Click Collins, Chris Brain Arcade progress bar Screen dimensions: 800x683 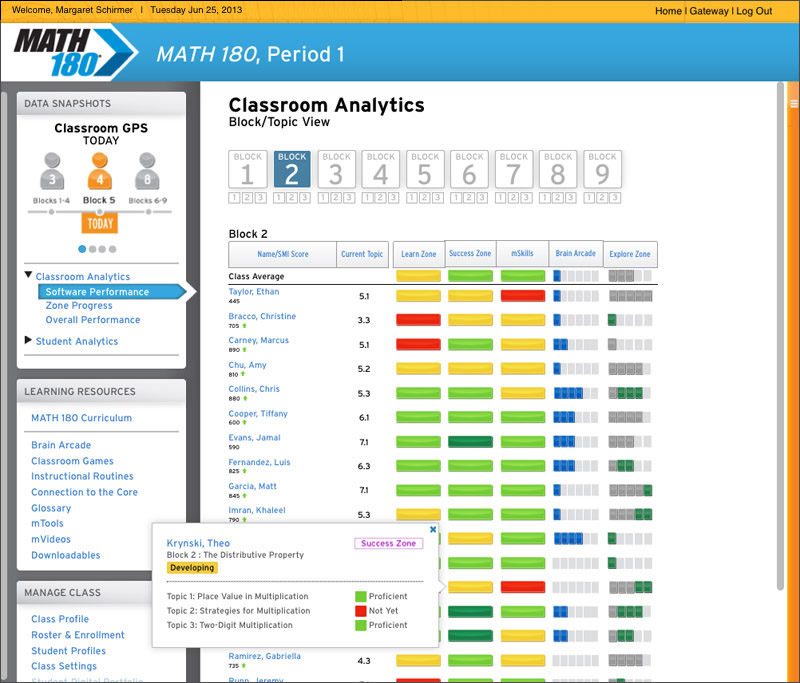click(x=576, y=393)
